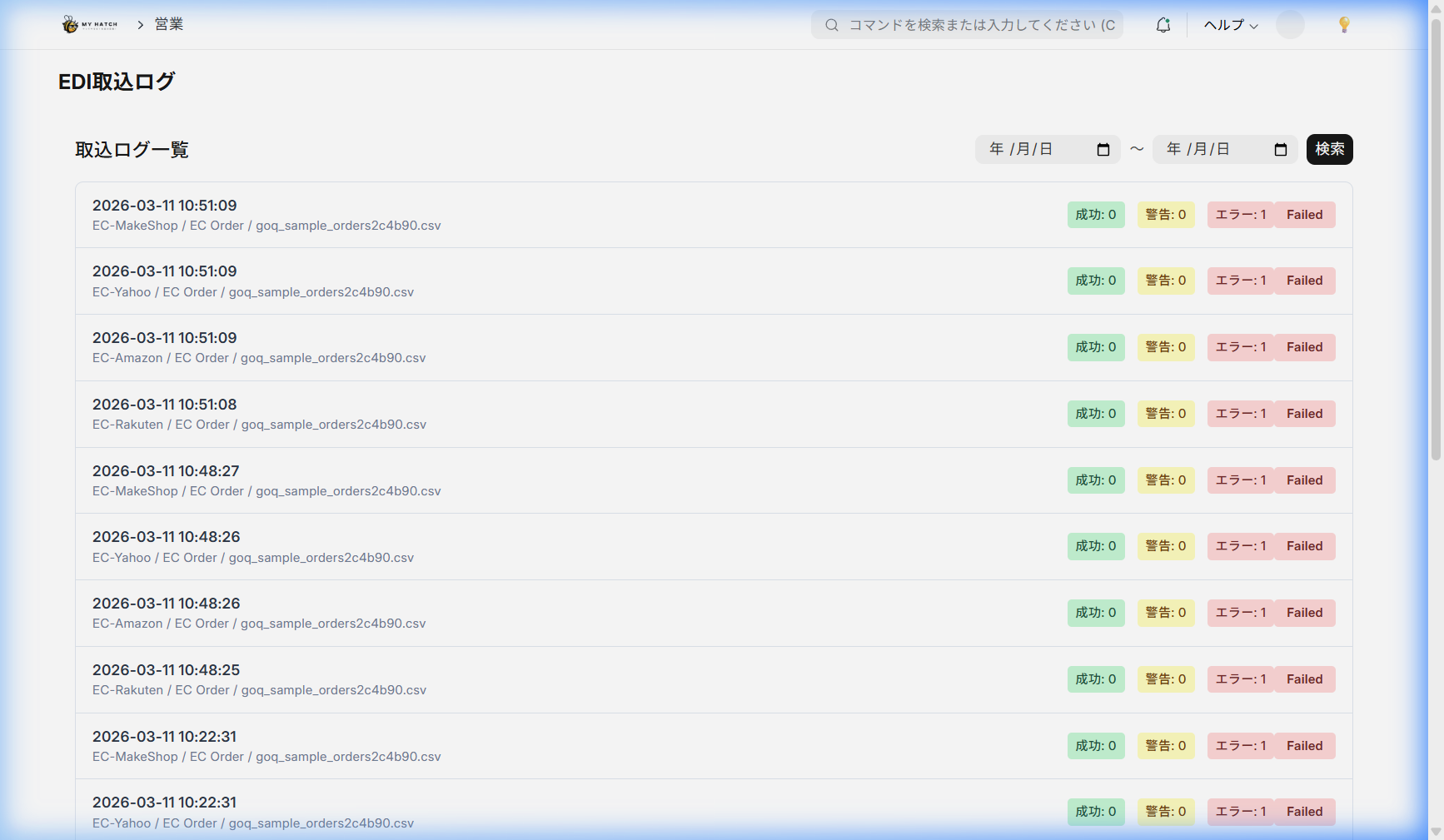Open the 10:51:08 EC-Rakuten log entry

pos(259,414)
